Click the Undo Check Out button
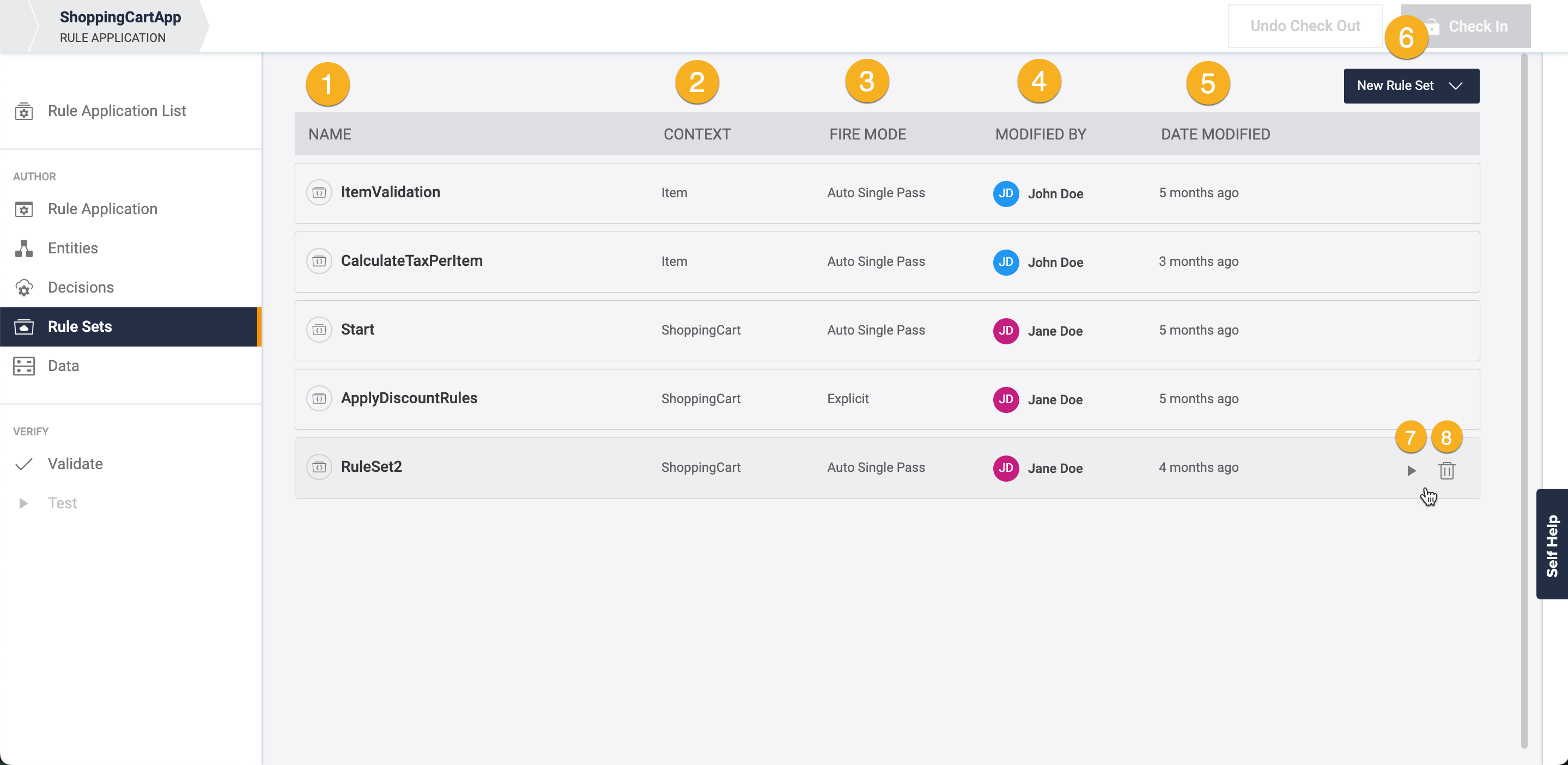The height and width of the screenshot is (765, 1568). [1304, 26]
